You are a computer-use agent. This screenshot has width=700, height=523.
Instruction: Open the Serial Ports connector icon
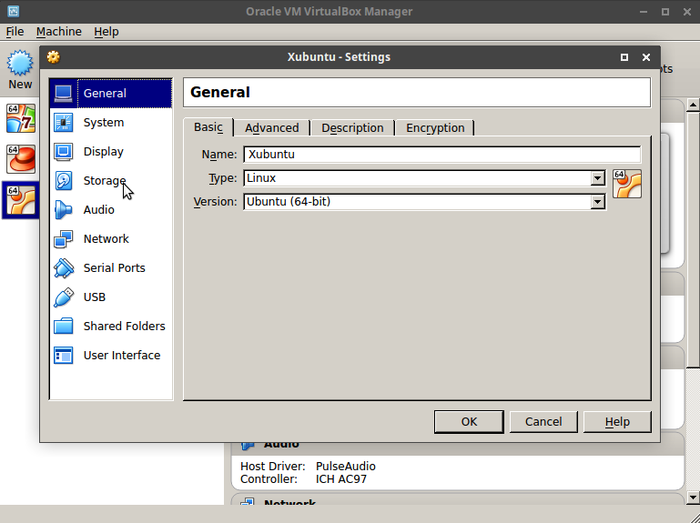pyautogui.click(x=63, y=268)
